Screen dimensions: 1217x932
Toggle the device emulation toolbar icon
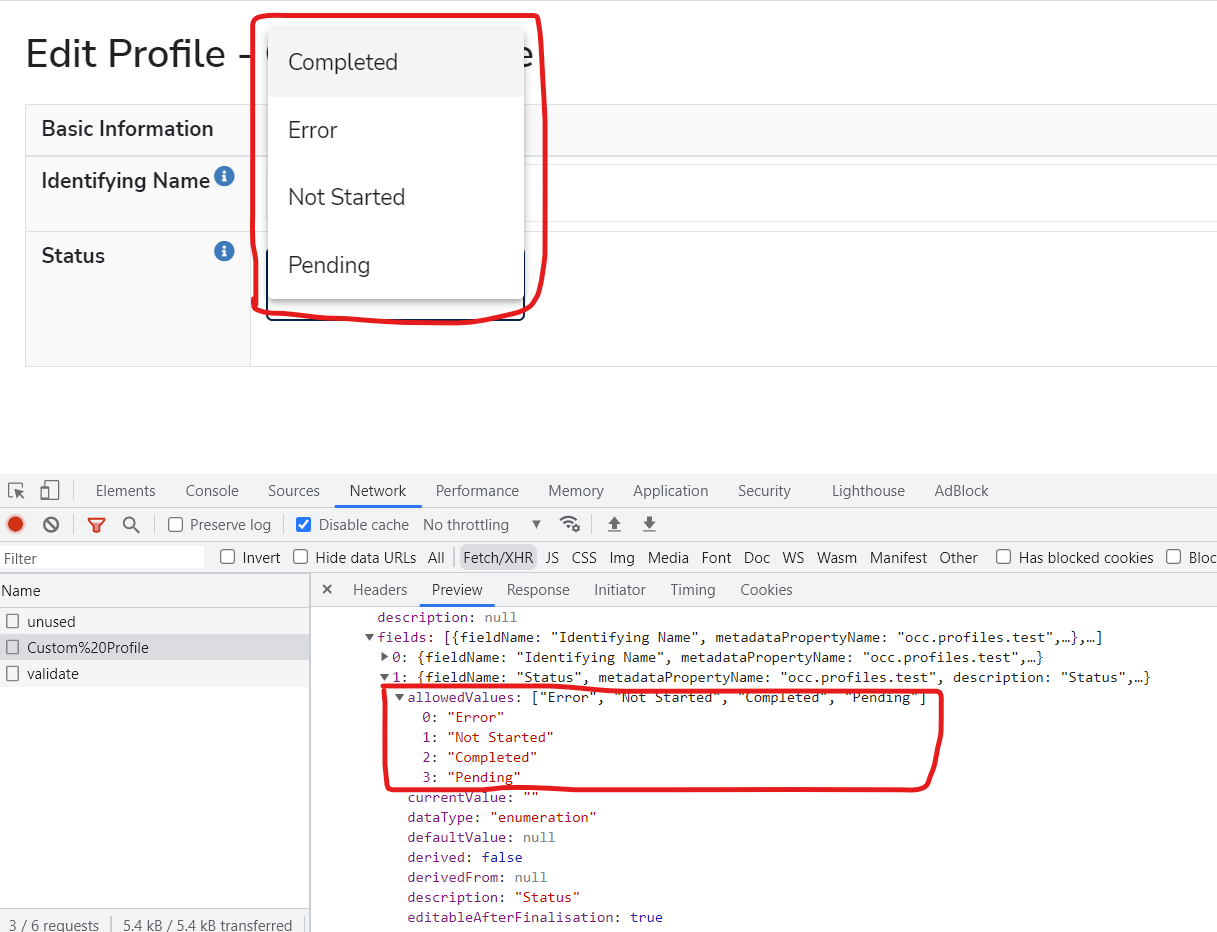pyautogui.click(x=48, y=490)
